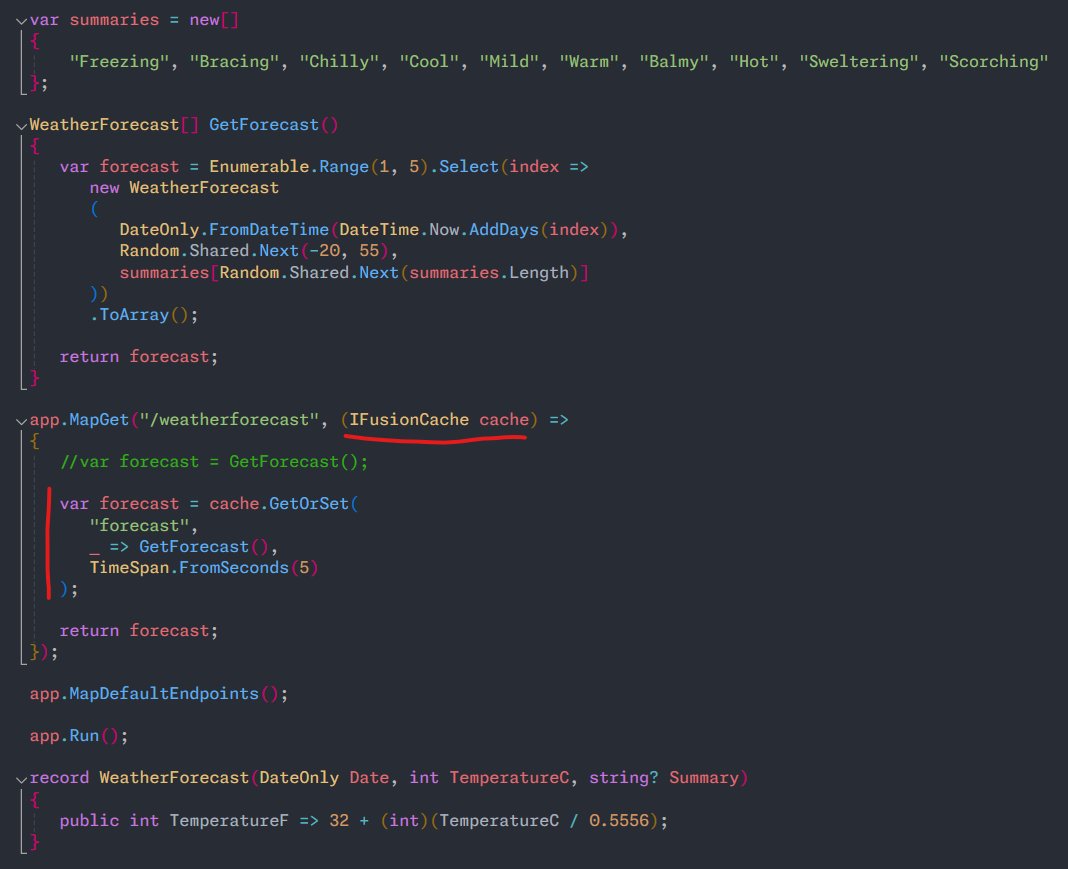This screenshot has width=1068, height=869.
Task: Click the value 55 in Random.Shared.Next
Action: point(369,251)
